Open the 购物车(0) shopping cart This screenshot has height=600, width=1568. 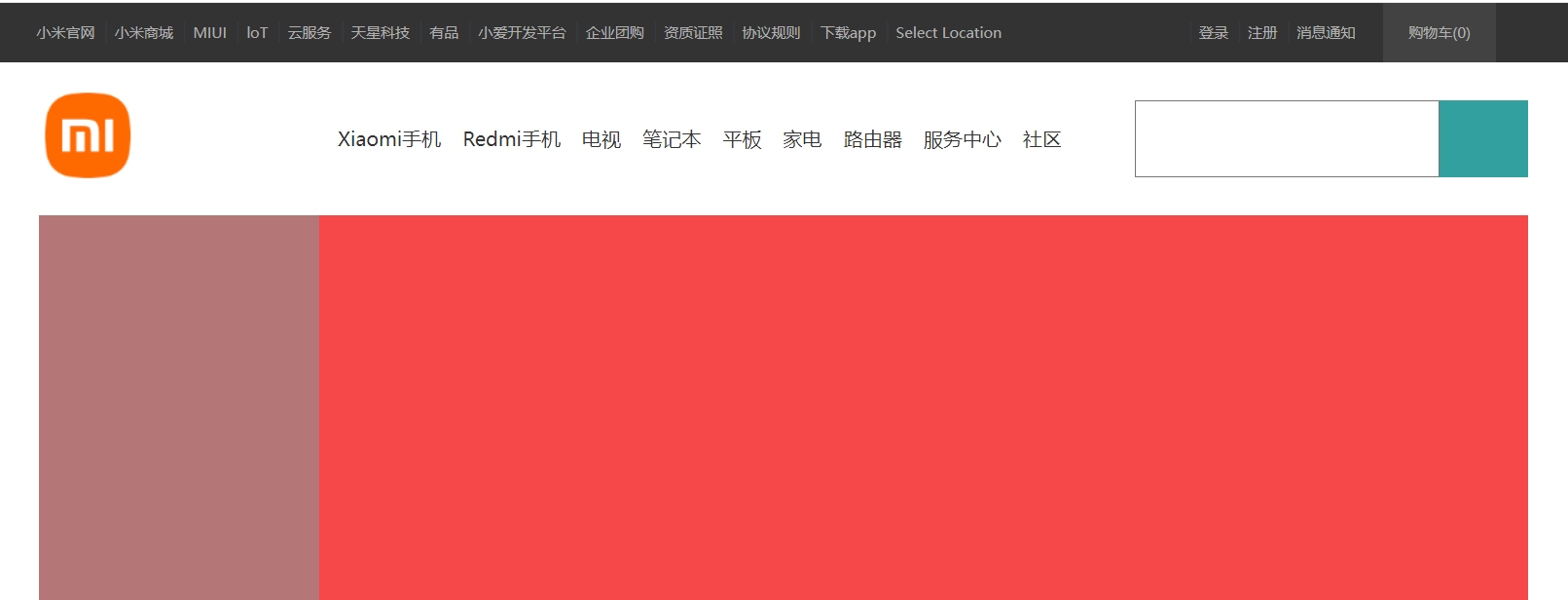[x=1440, y=33]
